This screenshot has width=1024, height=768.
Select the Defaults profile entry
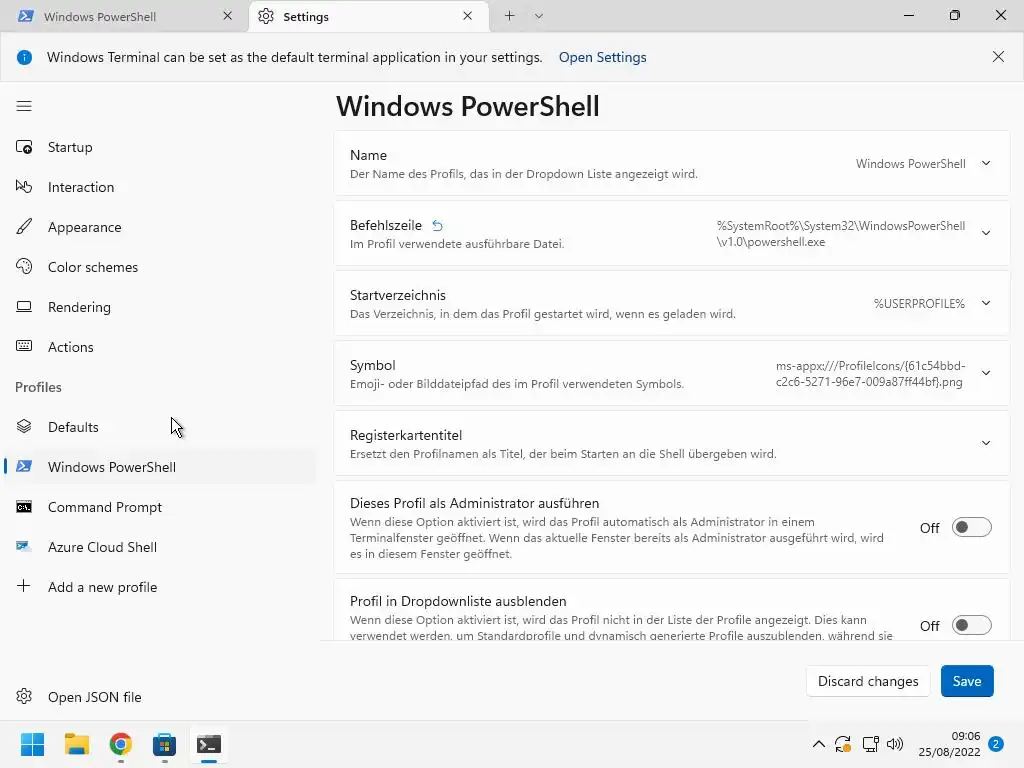[160, 426]
